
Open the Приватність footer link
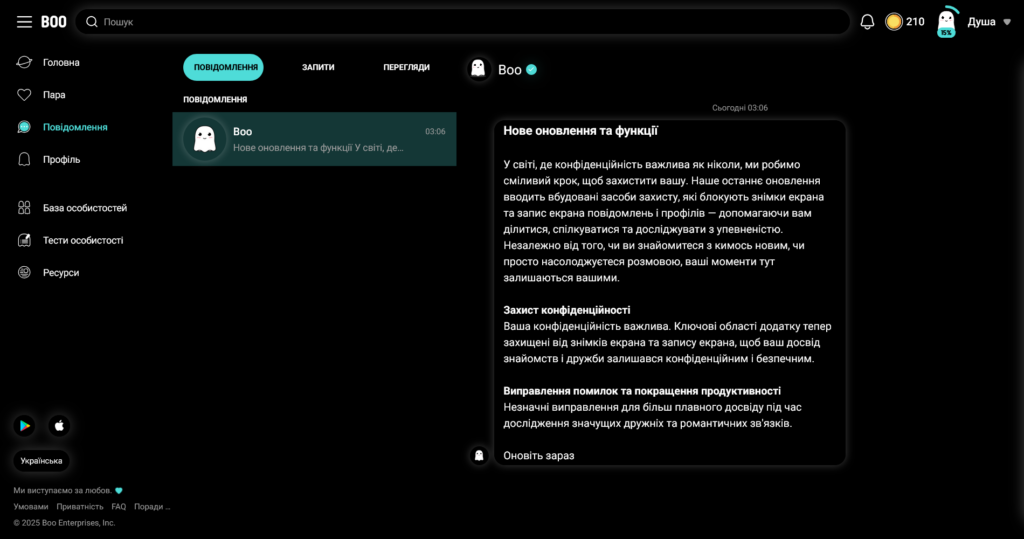click(80, 507)
